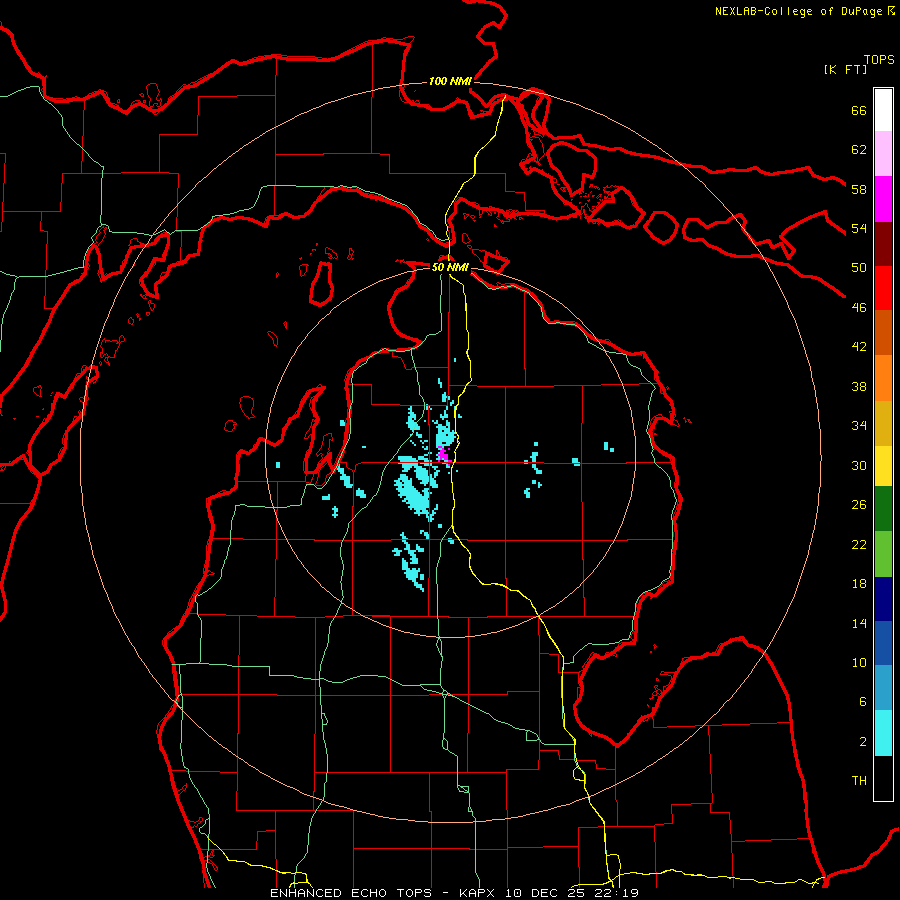Screen dimensions: 900x900
Task: Click the legend value 46
Action: point(859,308)
